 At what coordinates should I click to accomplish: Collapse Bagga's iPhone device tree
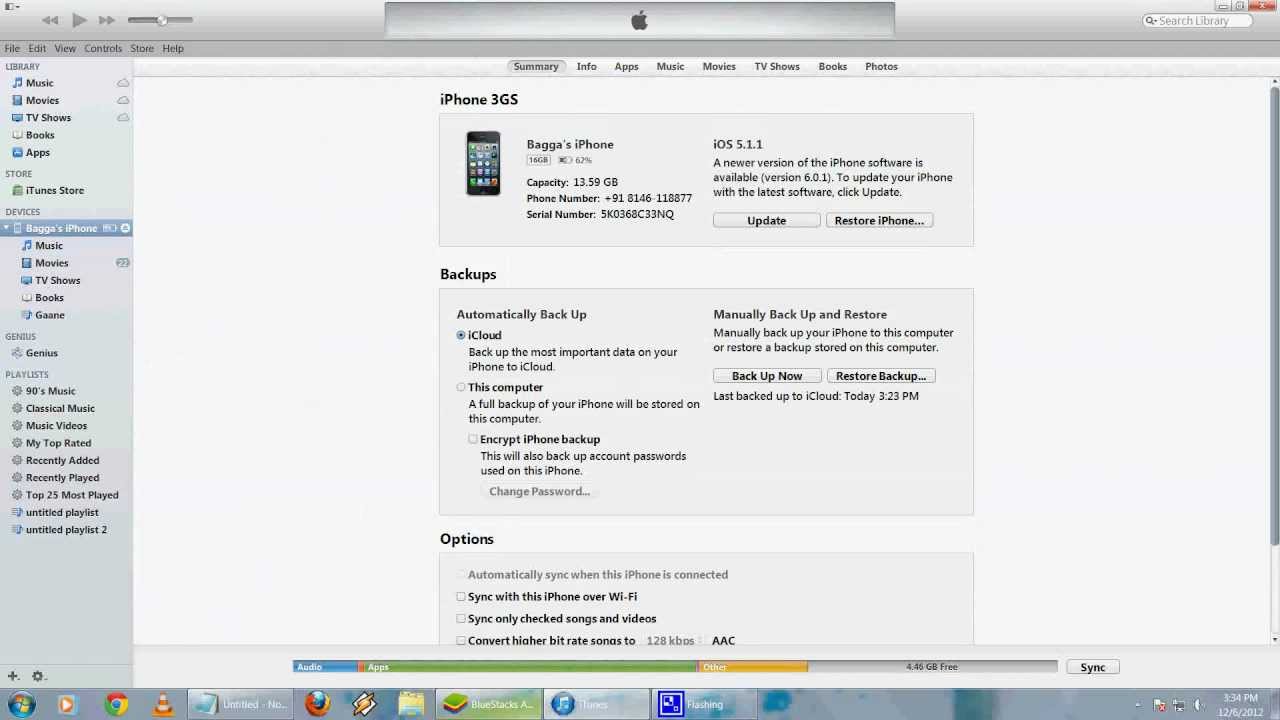[x=6, y=228]
